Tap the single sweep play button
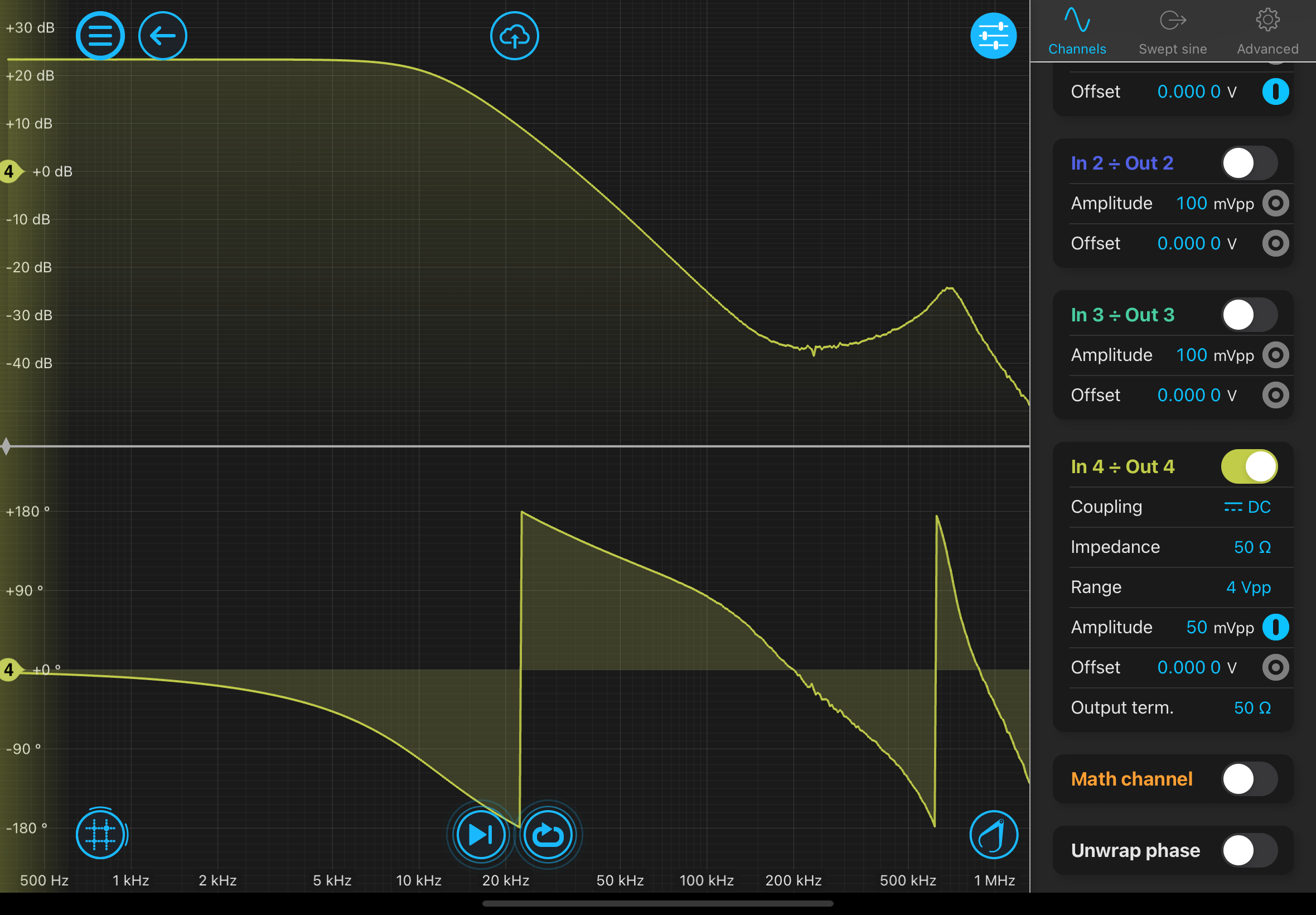 coord(481,835)
